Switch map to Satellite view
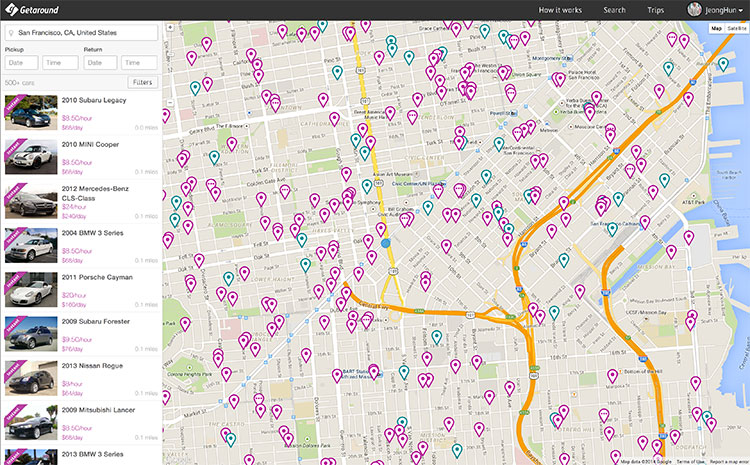The width and height of the screenshot is (750, 465). coord(737,29)
